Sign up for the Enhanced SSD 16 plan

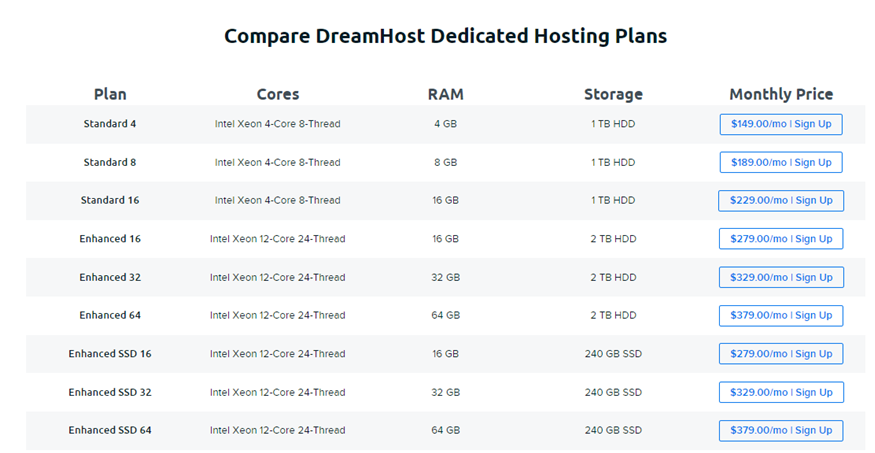781,354
